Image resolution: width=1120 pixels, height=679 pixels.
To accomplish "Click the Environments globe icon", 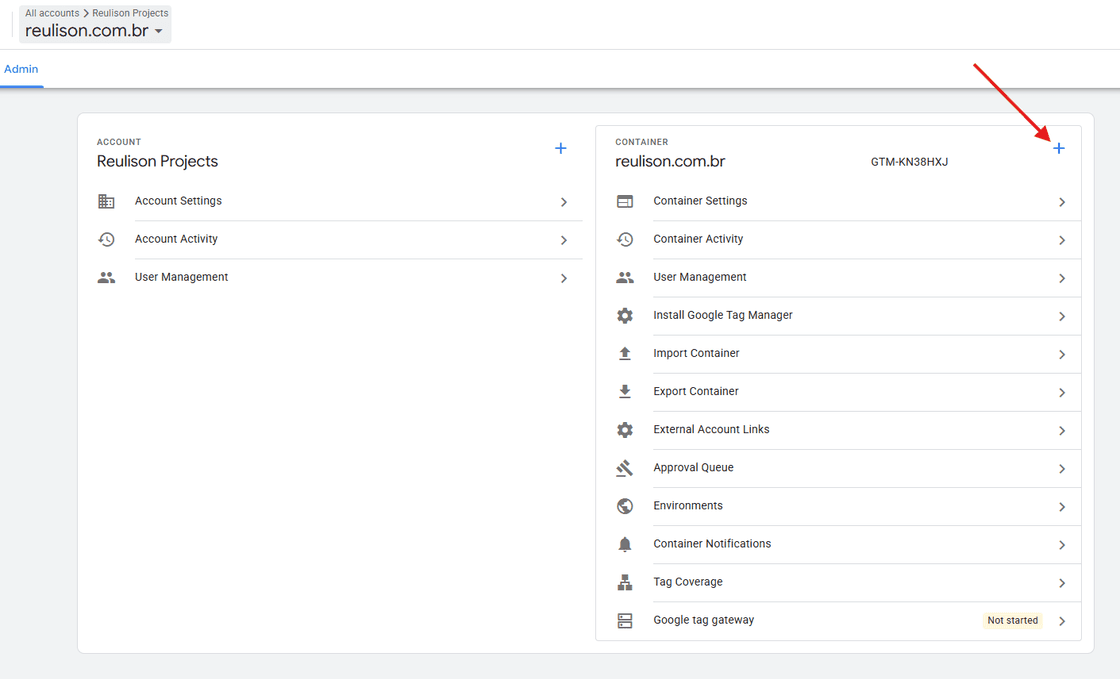I will [625, 506].
